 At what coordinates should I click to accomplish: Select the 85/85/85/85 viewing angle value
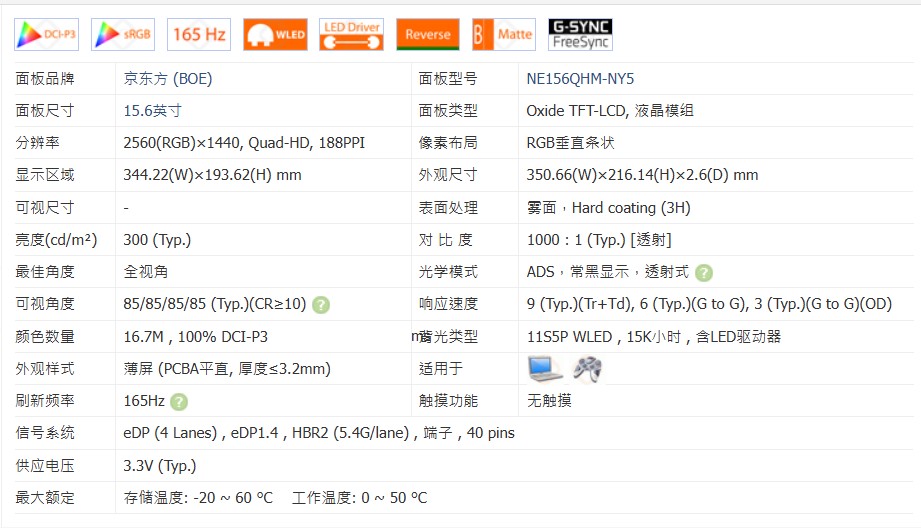point(215,304)
